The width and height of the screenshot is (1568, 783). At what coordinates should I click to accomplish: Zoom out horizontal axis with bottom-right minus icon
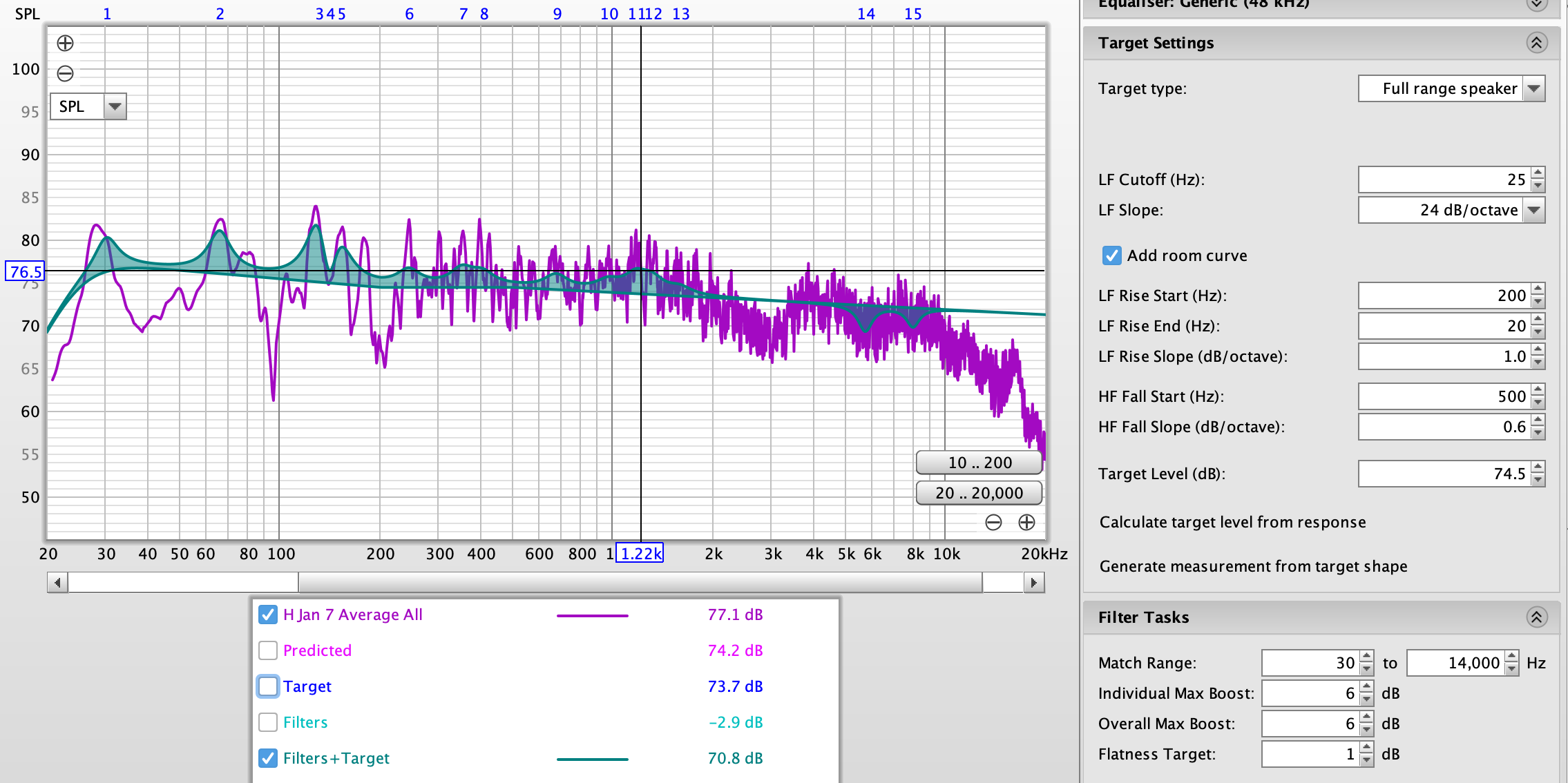[x=993, y=523]
